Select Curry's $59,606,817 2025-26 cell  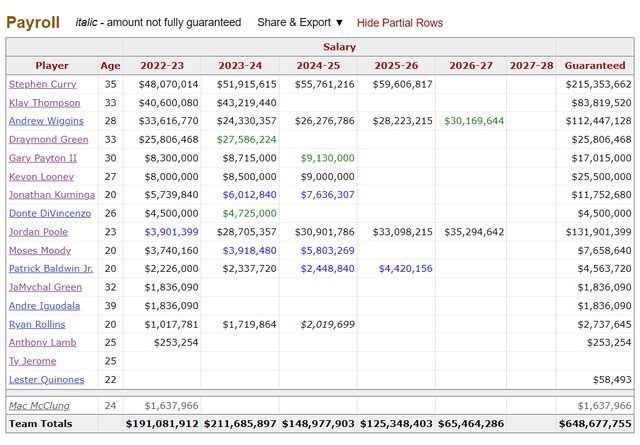[396, 85]
